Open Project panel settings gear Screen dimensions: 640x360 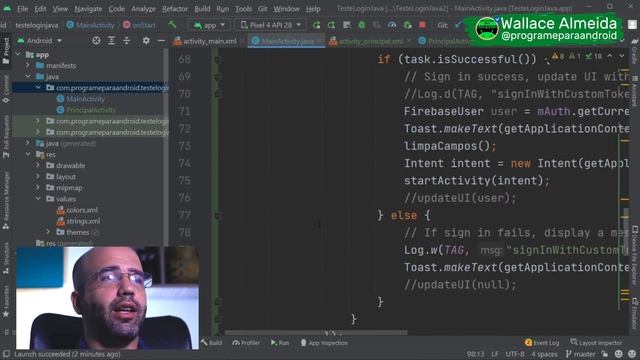pos(146,40)
